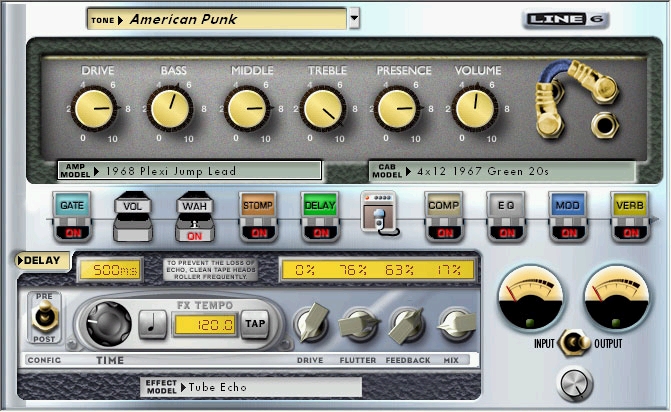Open the Amp Model selector
This screenshot has width=671, height=412.
click(x=190, y=170)
